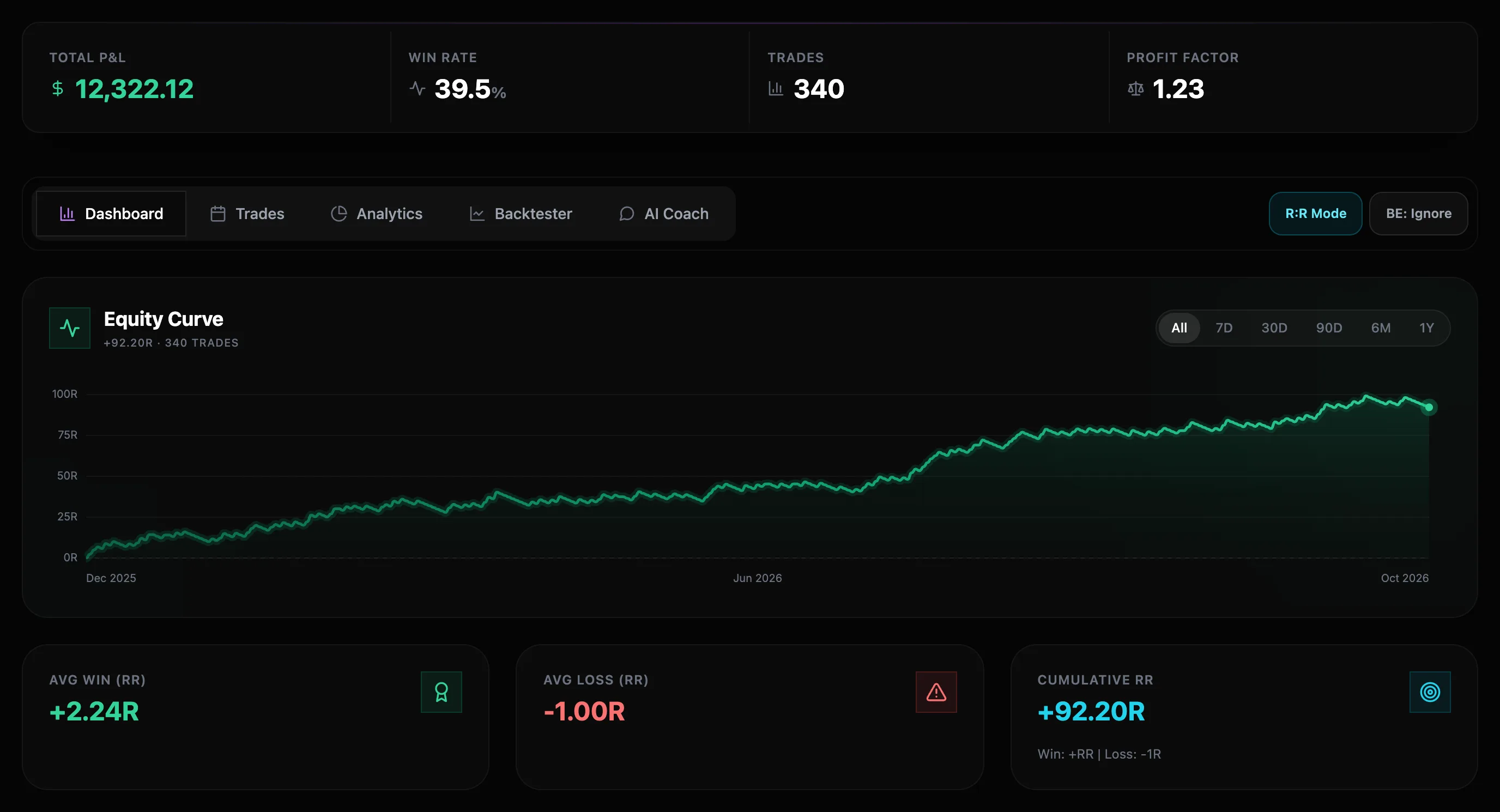This screenshot has width=1500, height=812.
Task: Click the 12,322.12 Total P&L value
Action: pyautogui.click(x=134, y=89)
